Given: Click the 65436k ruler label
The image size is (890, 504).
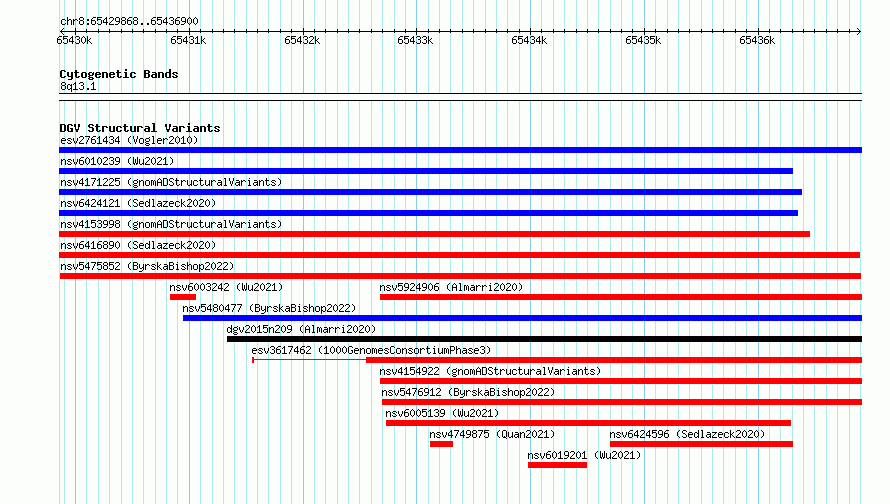Looking at the screenshot, I should 757,40.
